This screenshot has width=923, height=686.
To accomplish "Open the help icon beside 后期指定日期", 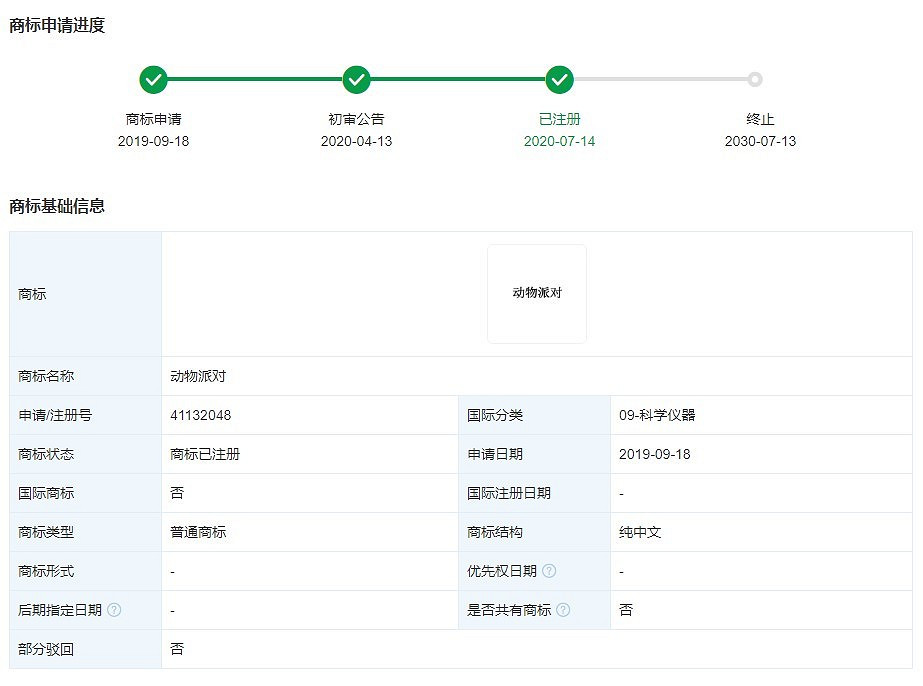I will (114, 610).
